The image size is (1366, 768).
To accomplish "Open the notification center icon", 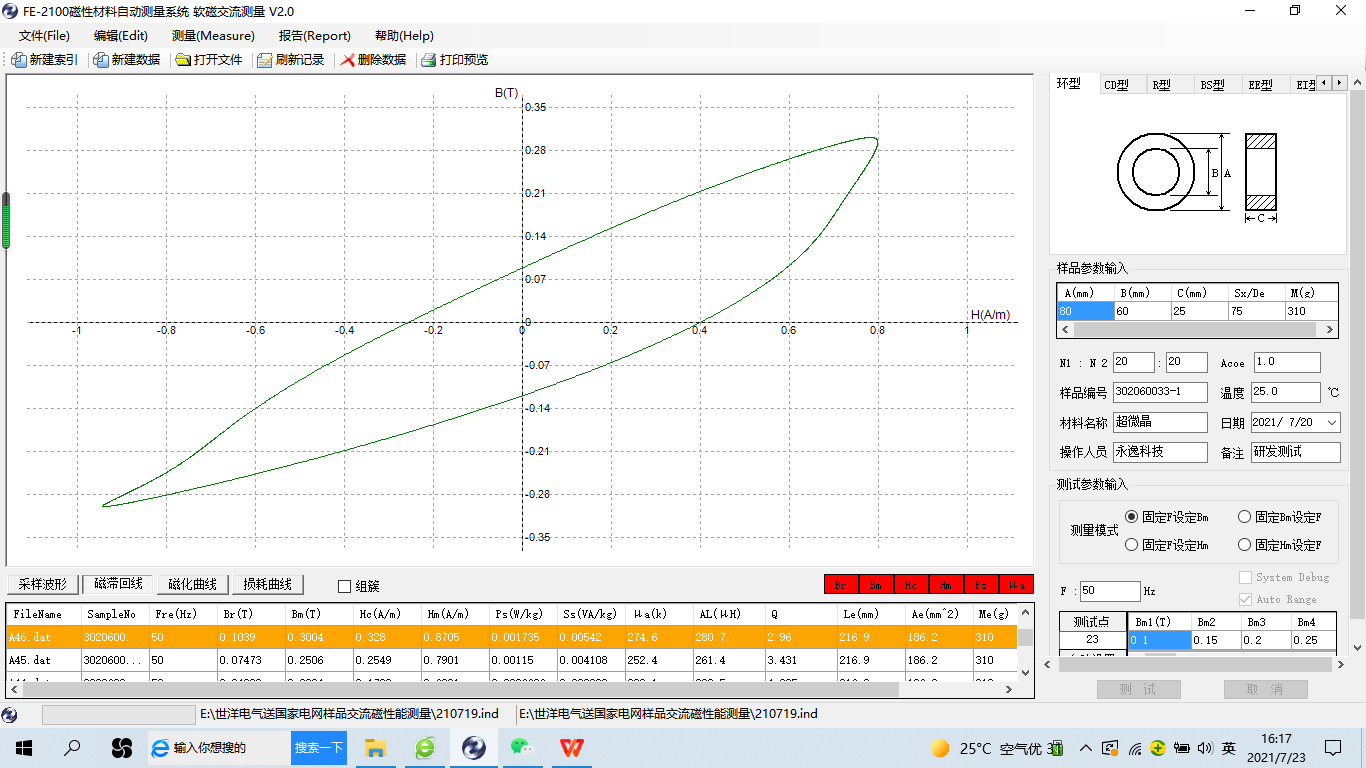I will [x=1333, y=748].
